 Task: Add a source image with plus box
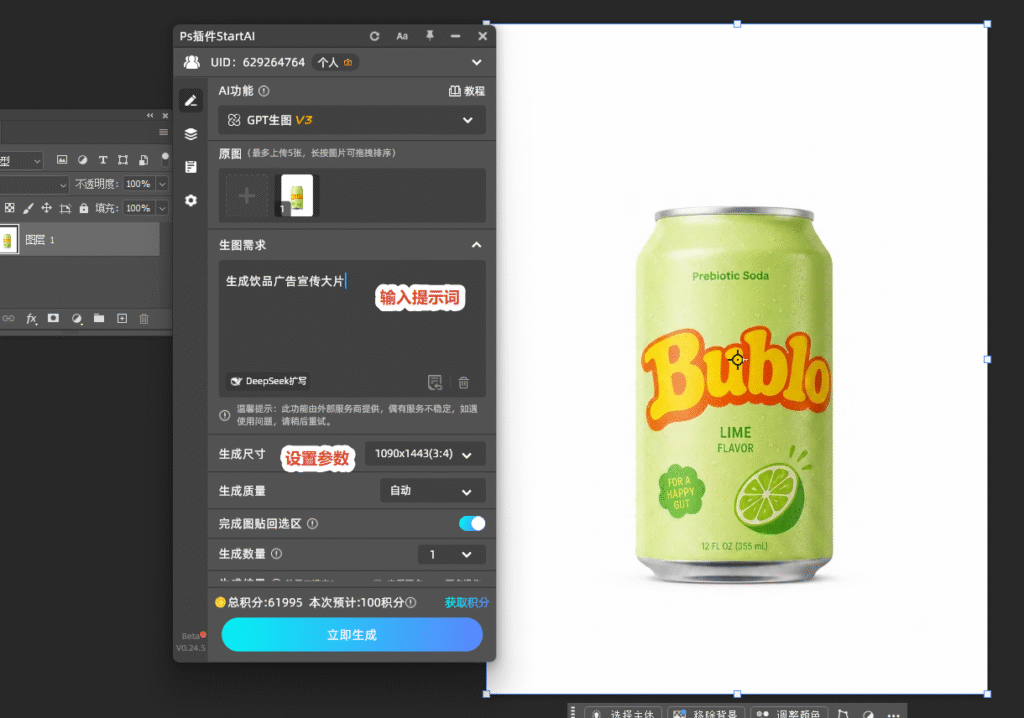(x=247, y=195)
